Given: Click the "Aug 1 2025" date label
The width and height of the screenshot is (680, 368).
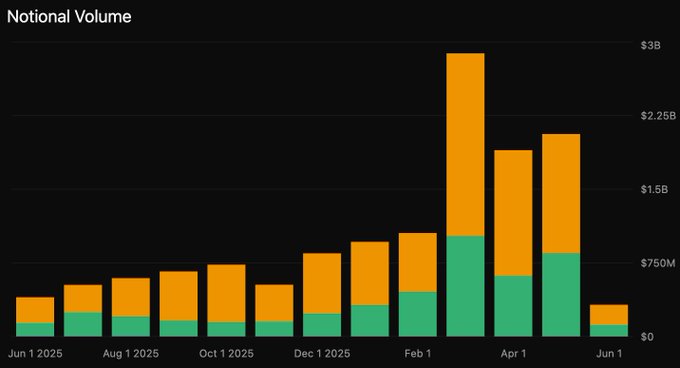Looking at the screenshot, I should (131, 354).
